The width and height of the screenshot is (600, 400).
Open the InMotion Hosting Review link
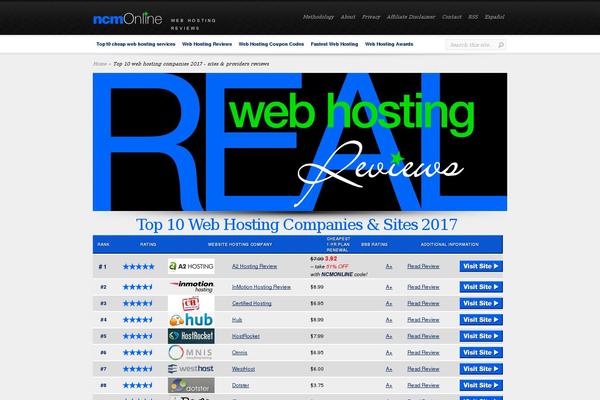coord(261,287)
